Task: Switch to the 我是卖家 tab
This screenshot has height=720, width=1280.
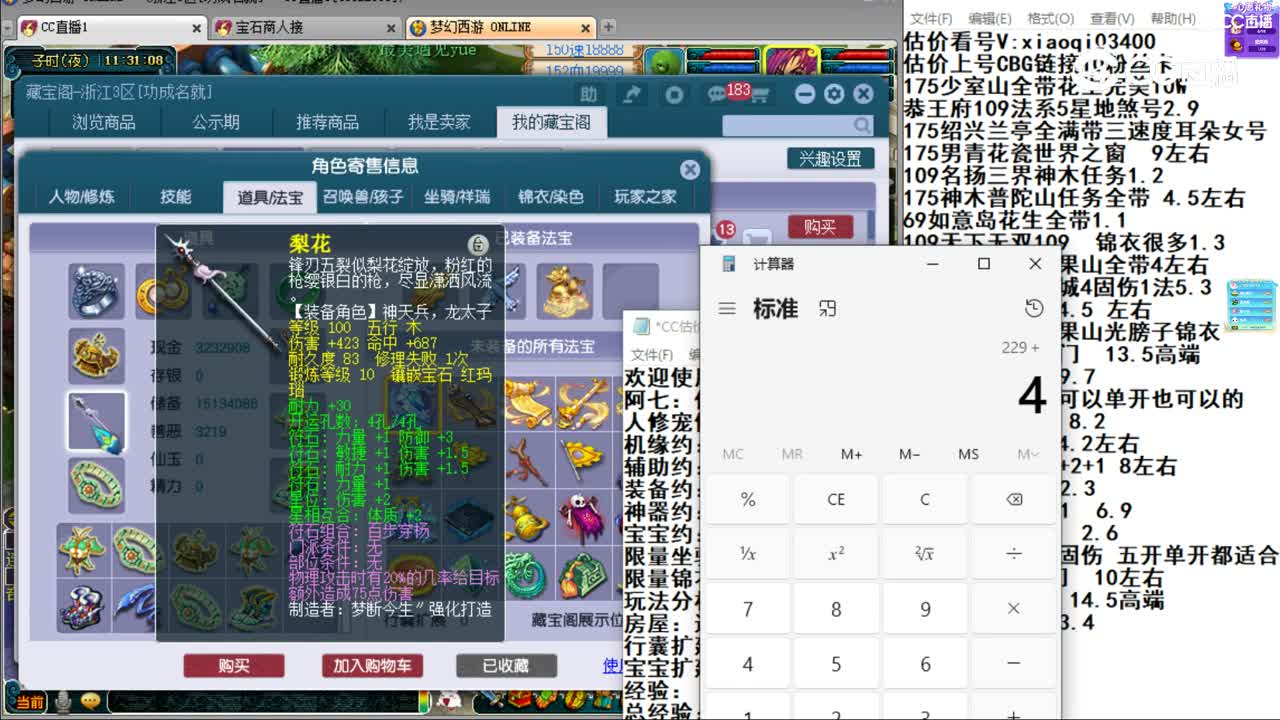Action: pos(438,122)
